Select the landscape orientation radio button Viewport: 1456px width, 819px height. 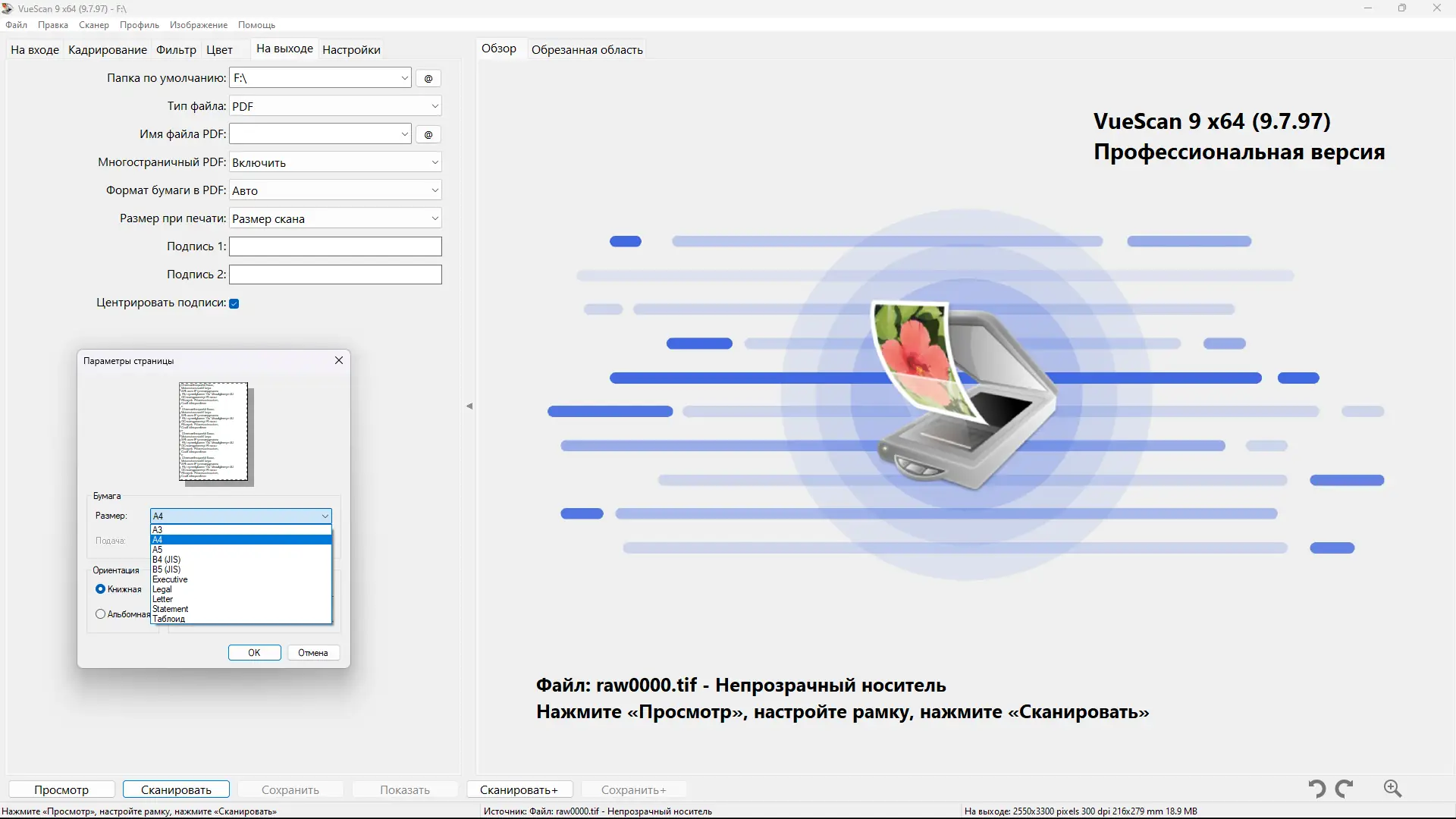click(x=100, y=614)
